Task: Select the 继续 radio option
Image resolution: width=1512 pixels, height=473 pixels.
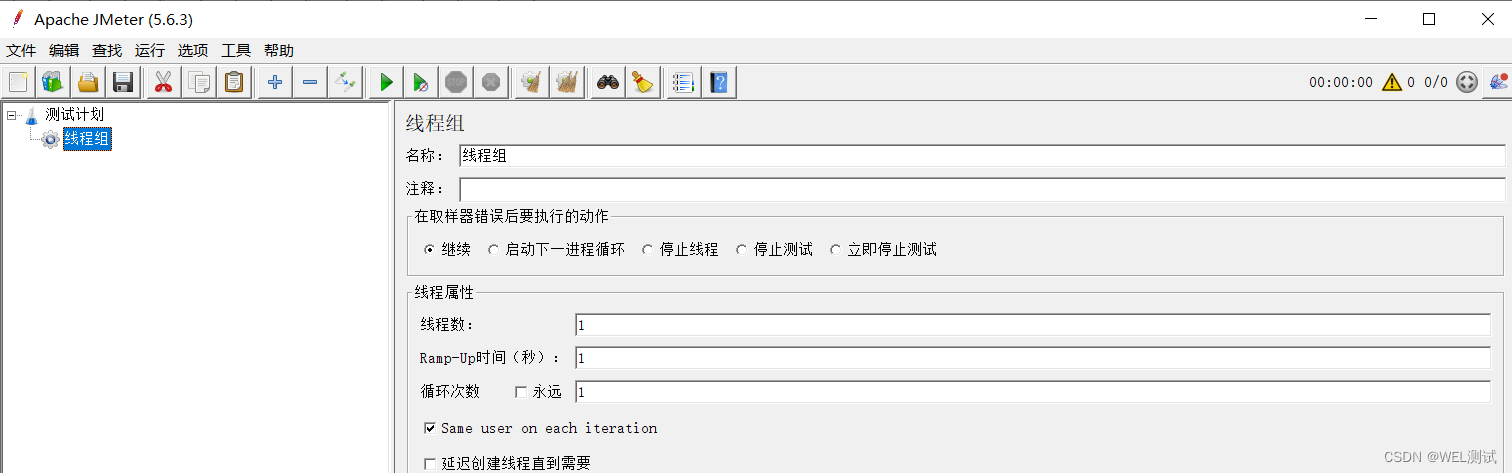Action: (430, 250)
